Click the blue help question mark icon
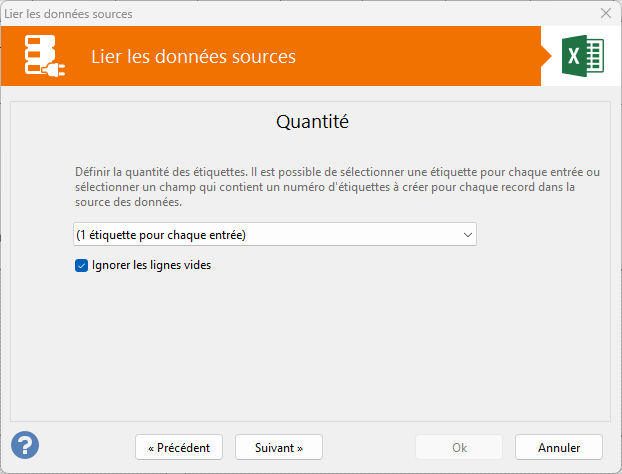This screenshot has height=474, width=622. point(25,445)
